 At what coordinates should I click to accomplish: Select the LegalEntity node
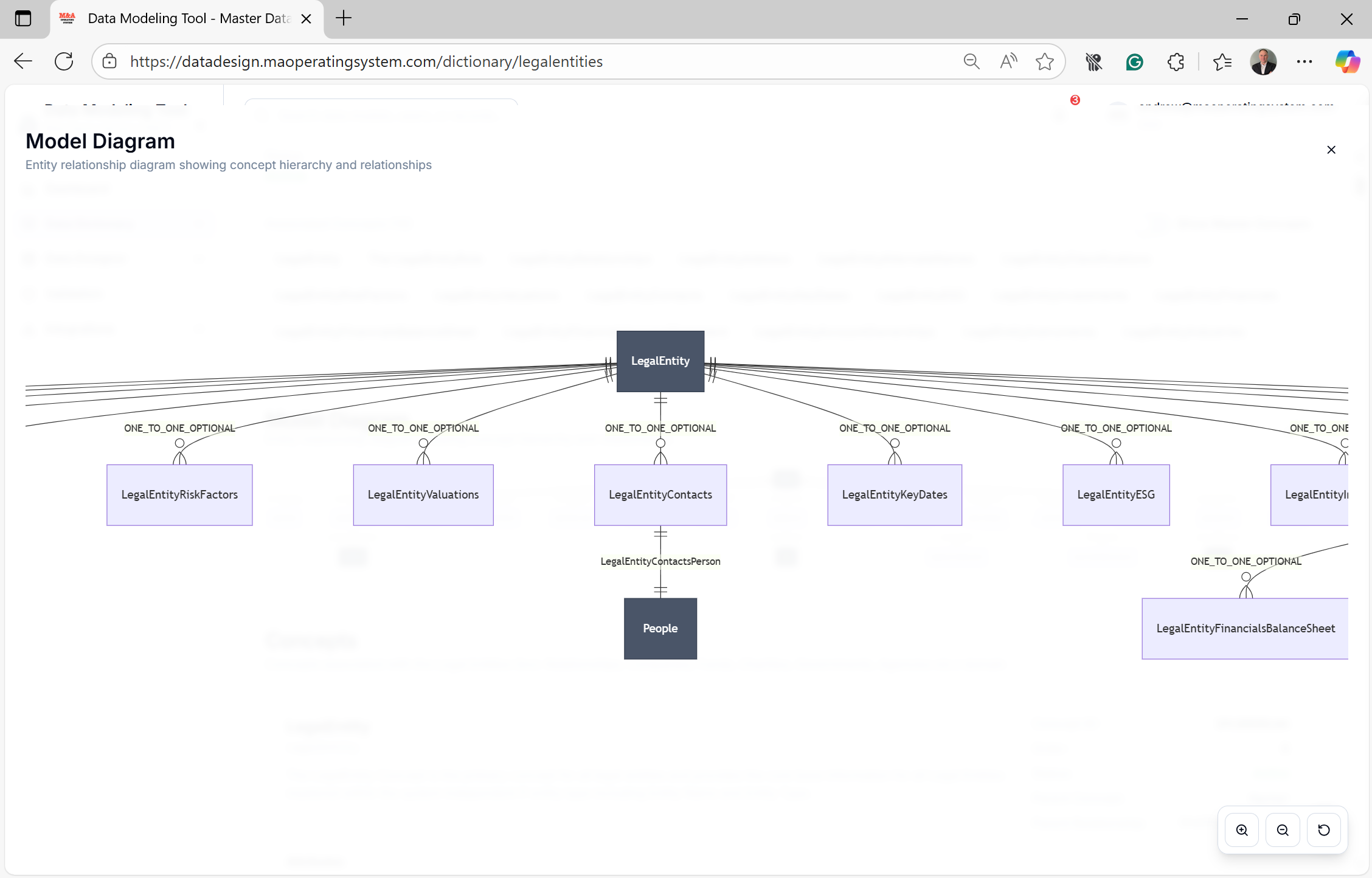(x=660, y=361)
